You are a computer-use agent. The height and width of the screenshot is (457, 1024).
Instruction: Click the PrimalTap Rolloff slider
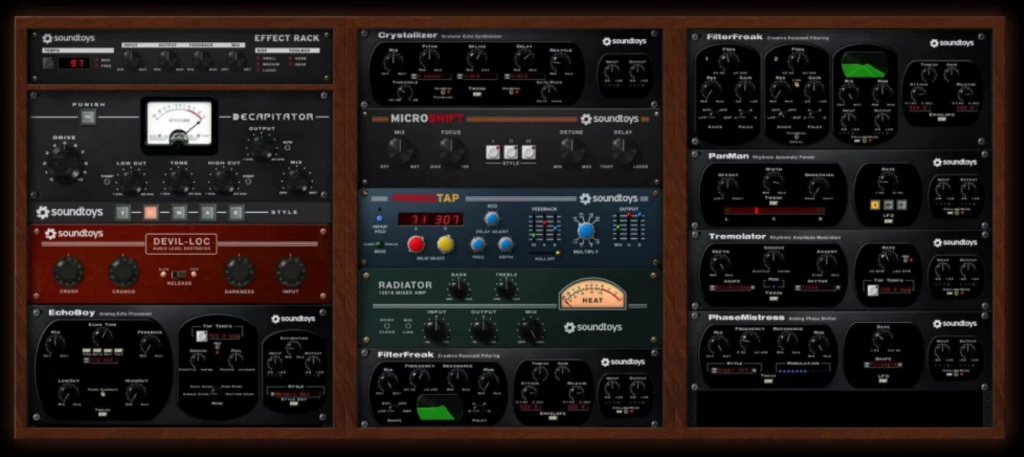[545, 253]
